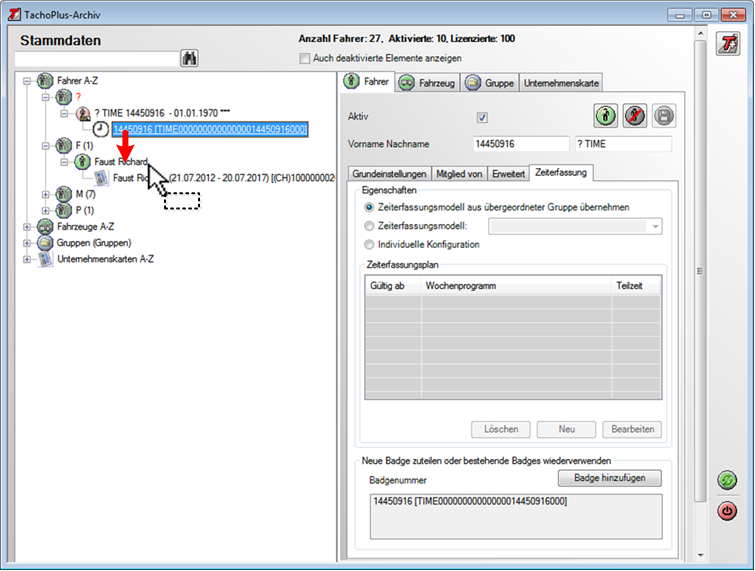
Task: Expand the Fahrzeuge A-Z node
Action: pos(27,227)
